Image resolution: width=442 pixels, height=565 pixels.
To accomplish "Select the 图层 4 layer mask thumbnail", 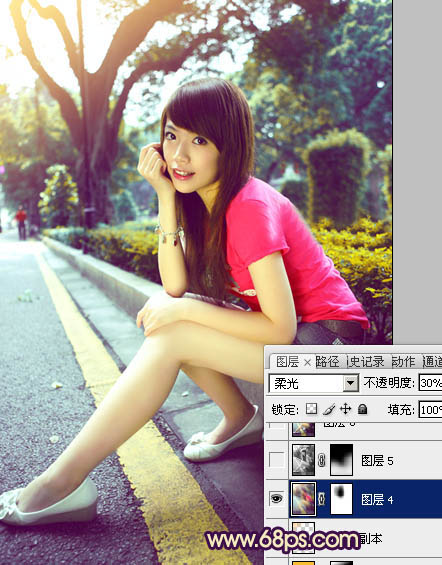I will [341, 499].
